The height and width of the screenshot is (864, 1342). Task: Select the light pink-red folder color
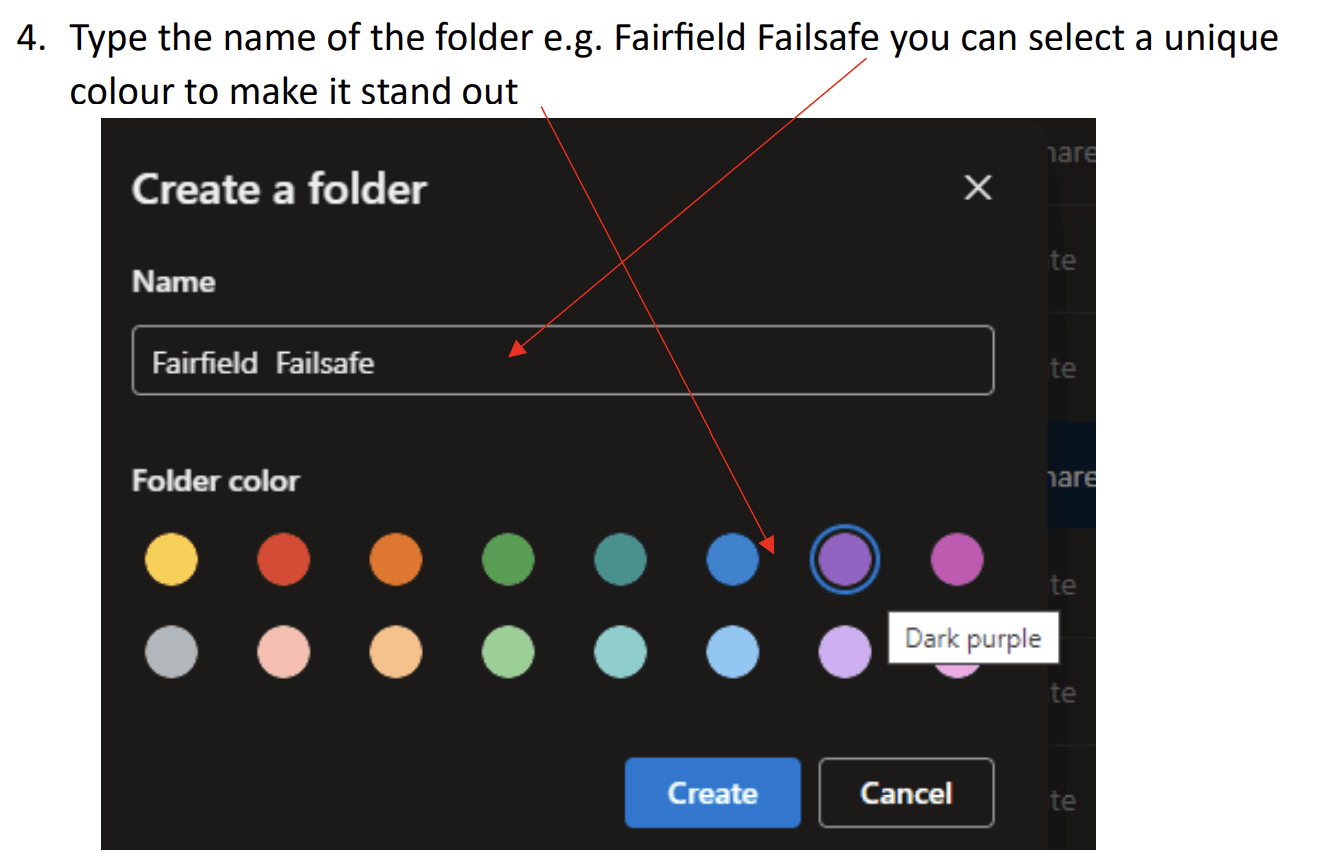(284, 652)
